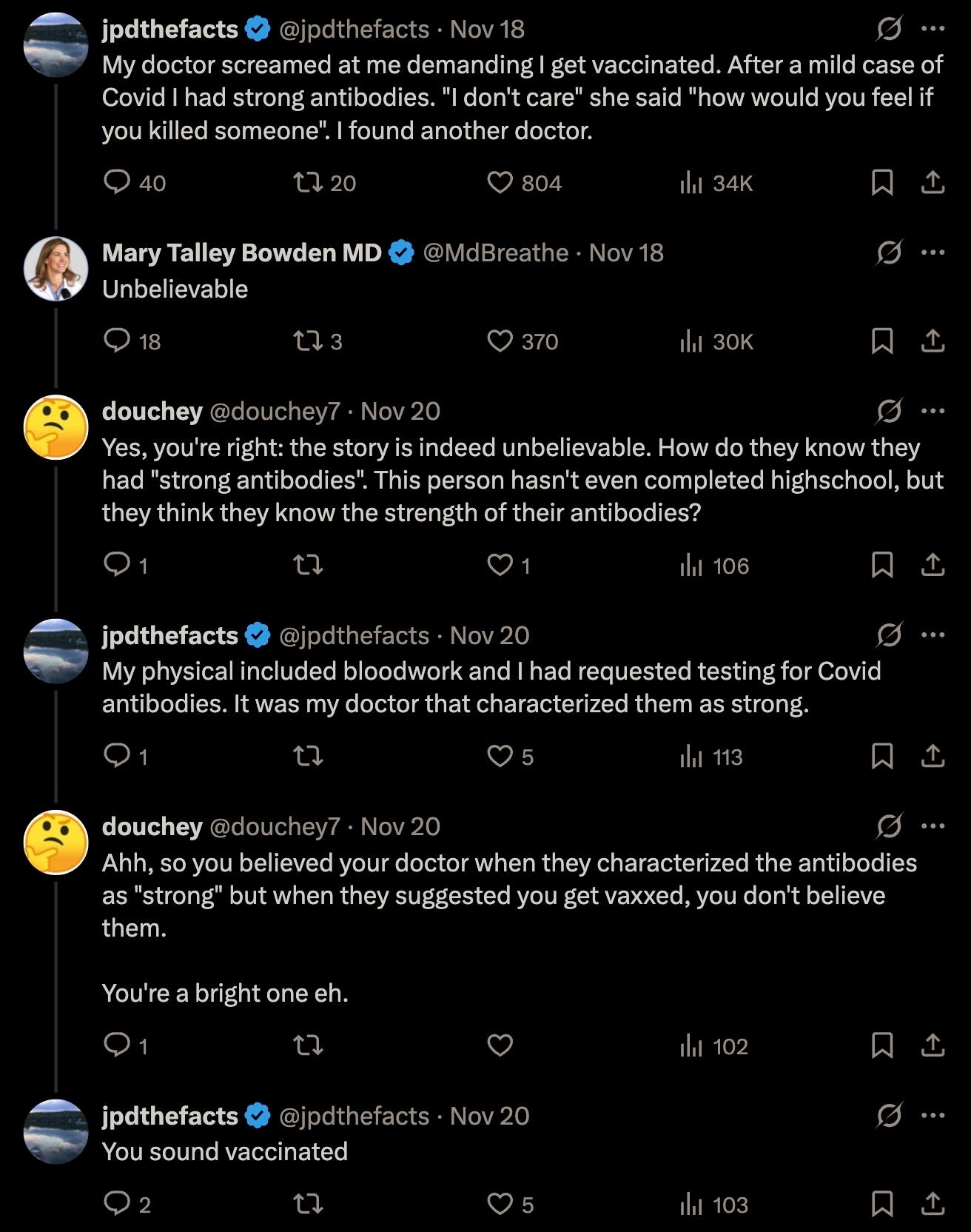The width and height of the screenshot is (971, 1232).
Task: Open reply on 'My physical included bloodwork' tweet
Action: pyautogui.click(x=117, y=756)
